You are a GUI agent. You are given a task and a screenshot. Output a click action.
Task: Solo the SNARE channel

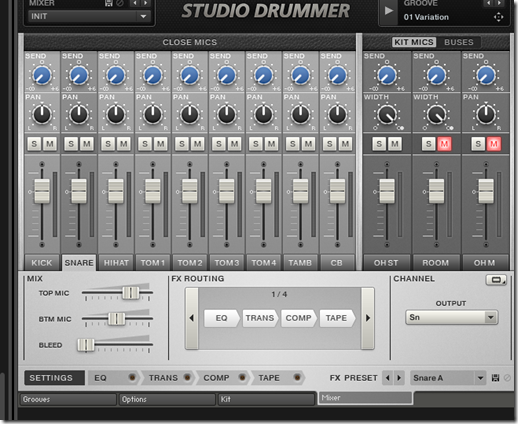click(x=71, y=144)
